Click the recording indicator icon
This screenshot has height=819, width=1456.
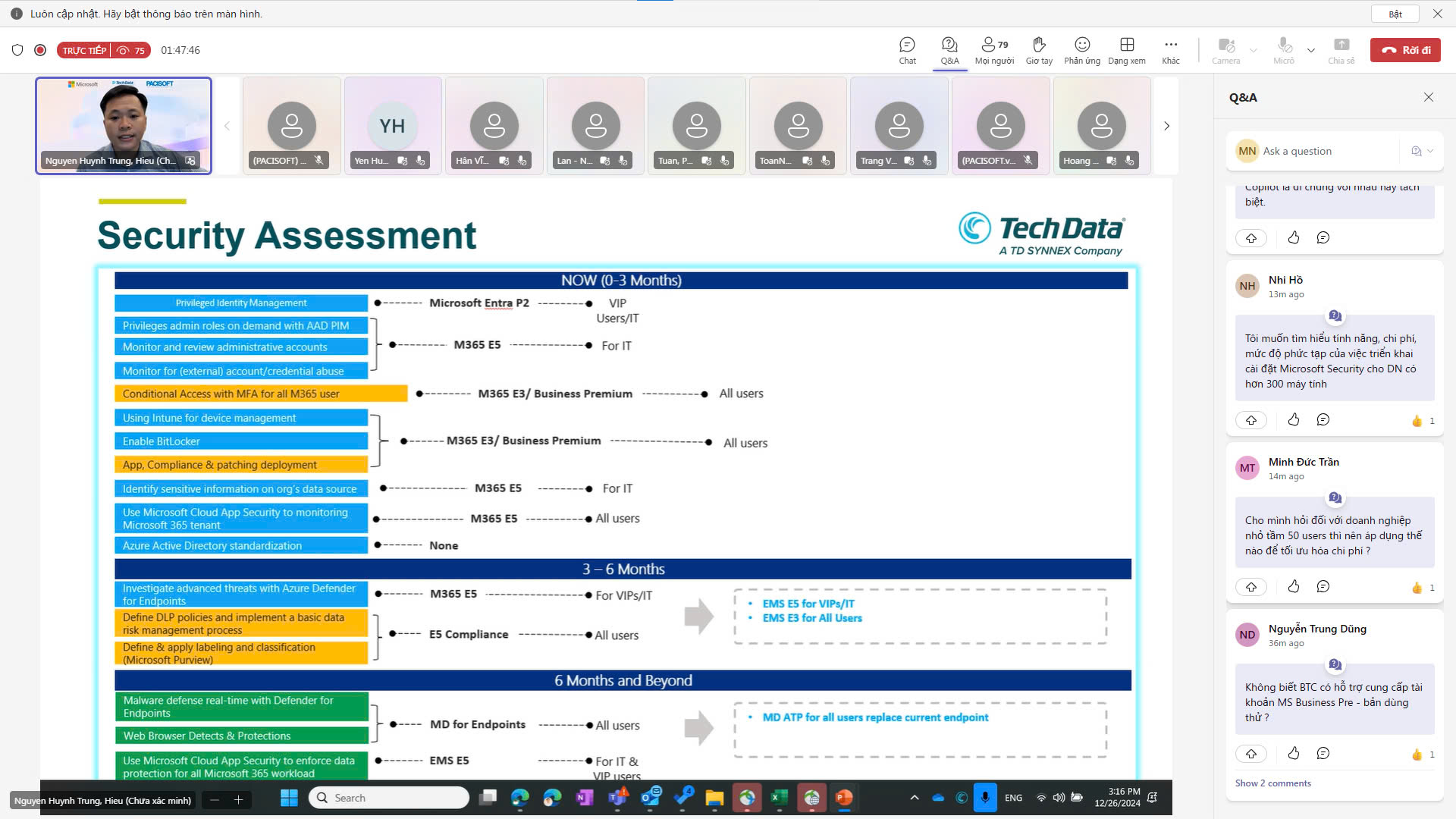click(40, 50)
